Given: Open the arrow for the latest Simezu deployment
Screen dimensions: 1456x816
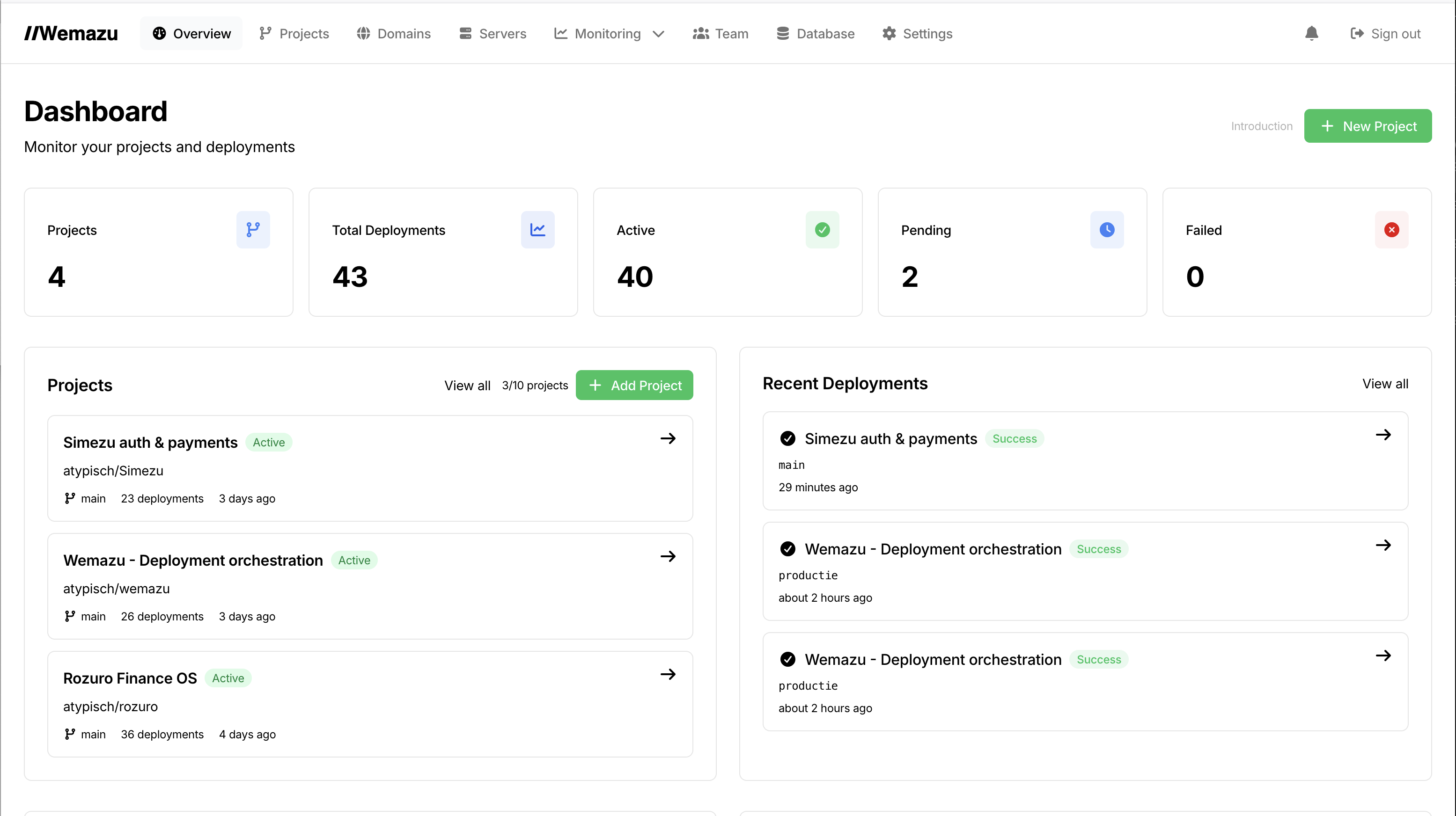Looking at the screenshot, I should [1383, 434].
